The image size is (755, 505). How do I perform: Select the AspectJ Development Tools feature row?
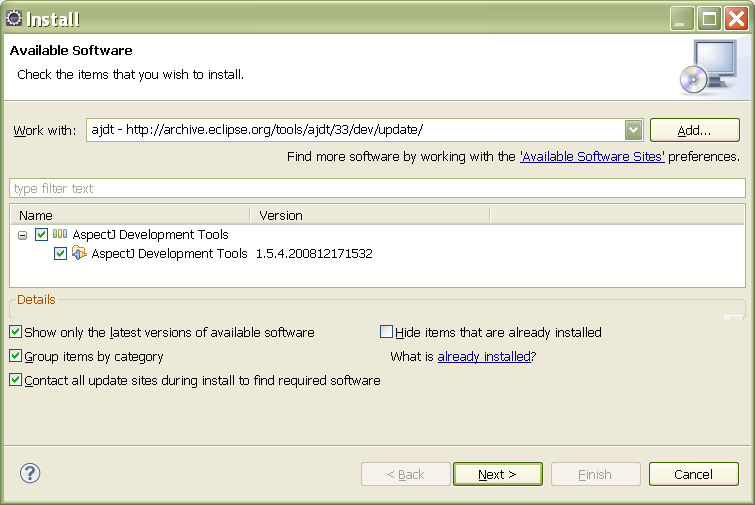coord(169,253)
